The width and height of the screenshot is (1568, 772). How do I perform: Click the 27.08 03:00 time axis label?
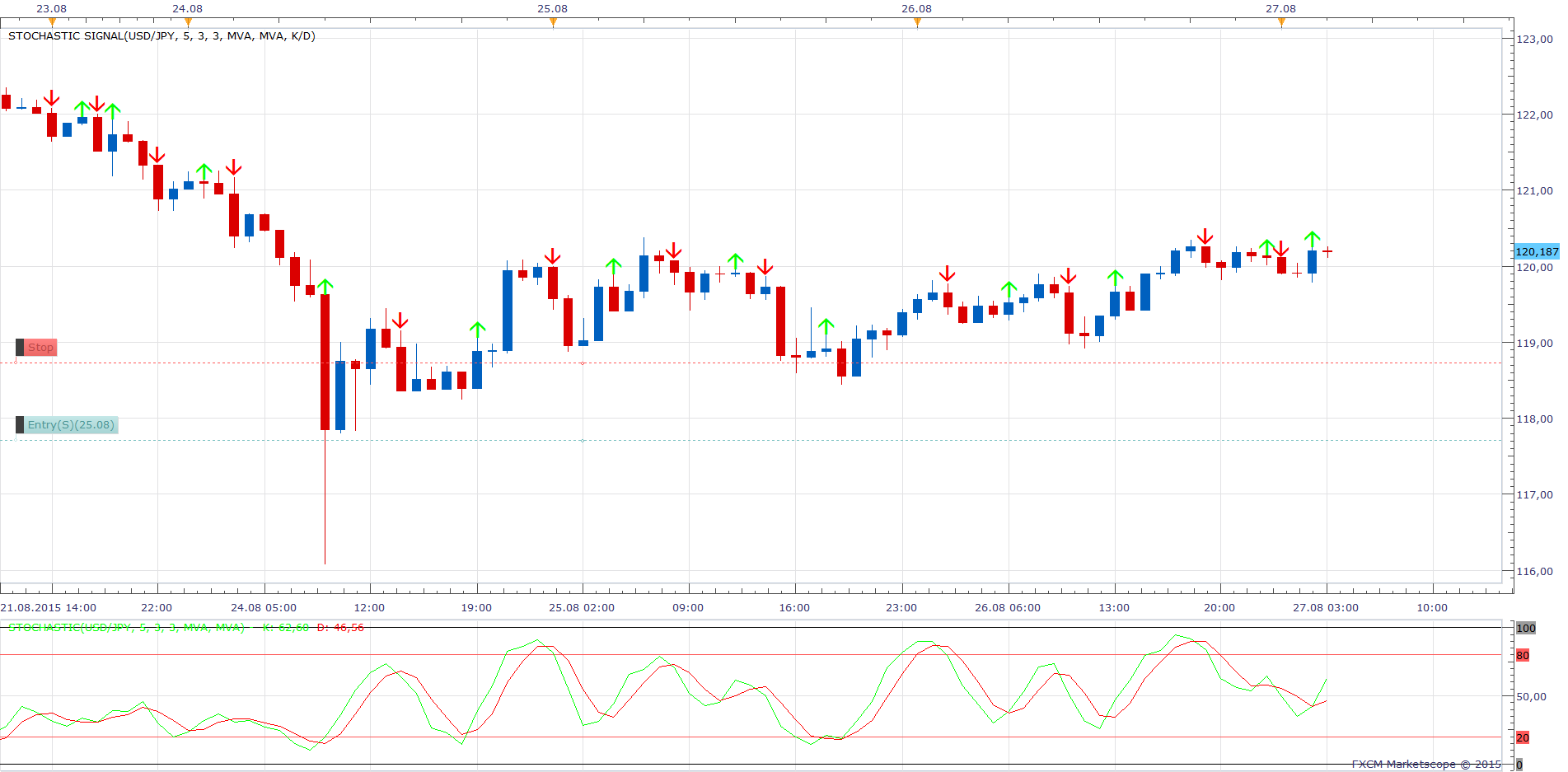point(1326,608)
